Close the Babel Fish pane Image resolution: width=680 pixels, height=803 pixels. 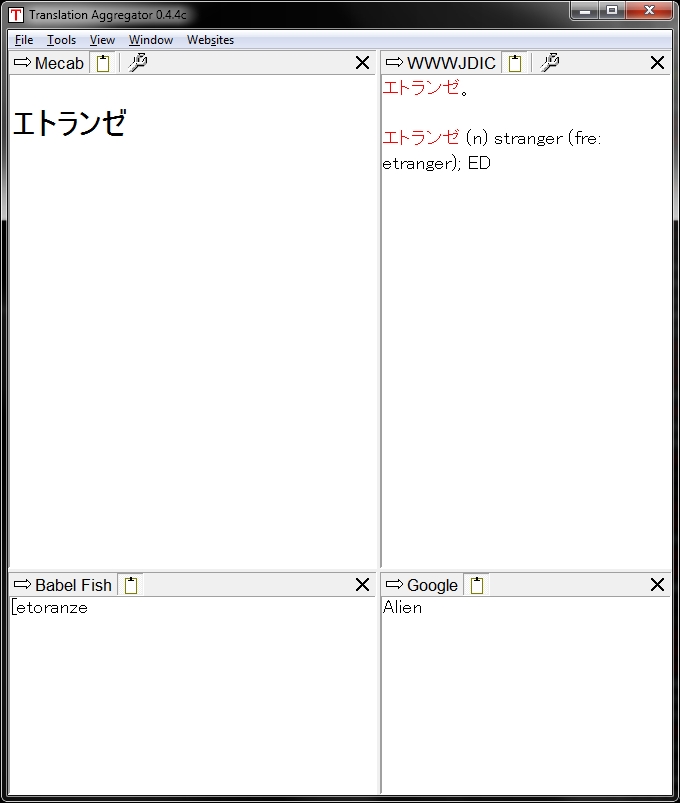(x=362, y=585)
